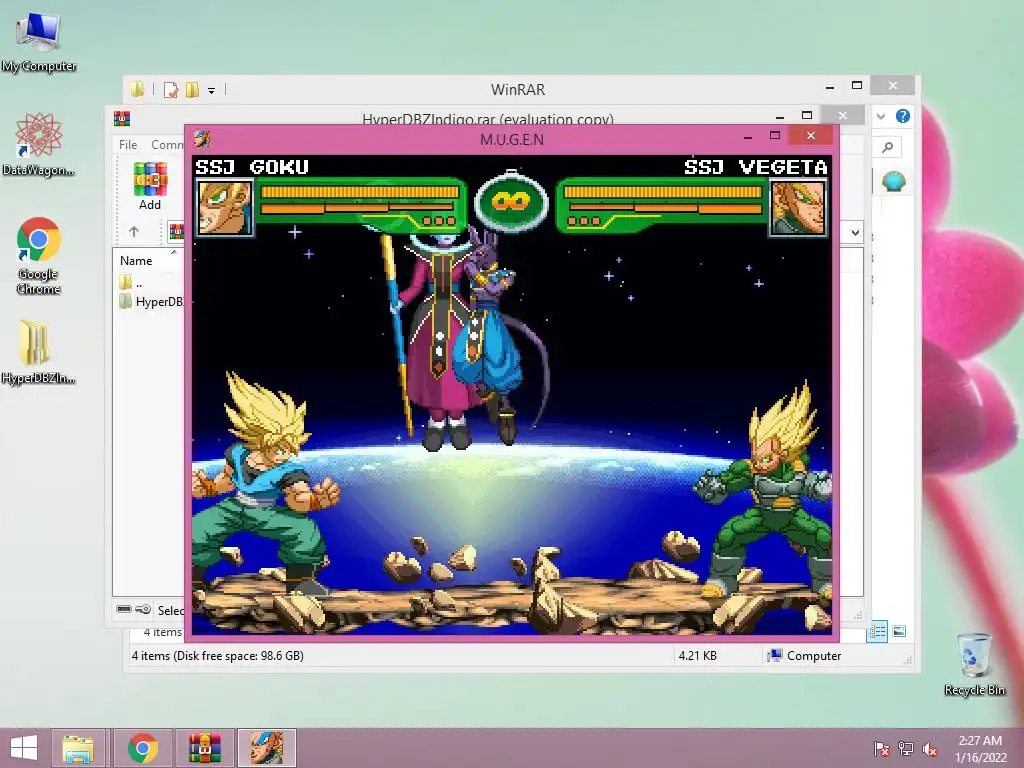The width and height of the screenshot is (1024, 768).
Task: Click SSJ Goku's orange health bar
Action: pyautogui.click(x=360, y=192)
